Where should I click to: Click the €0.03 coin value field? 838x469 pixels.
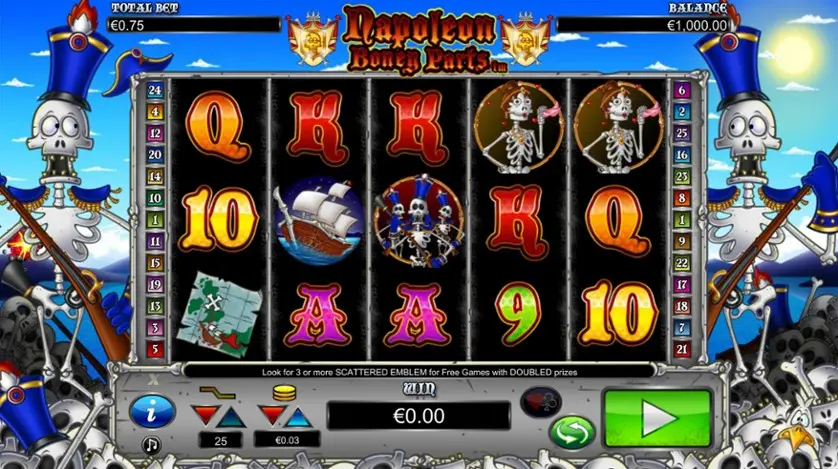287,440
